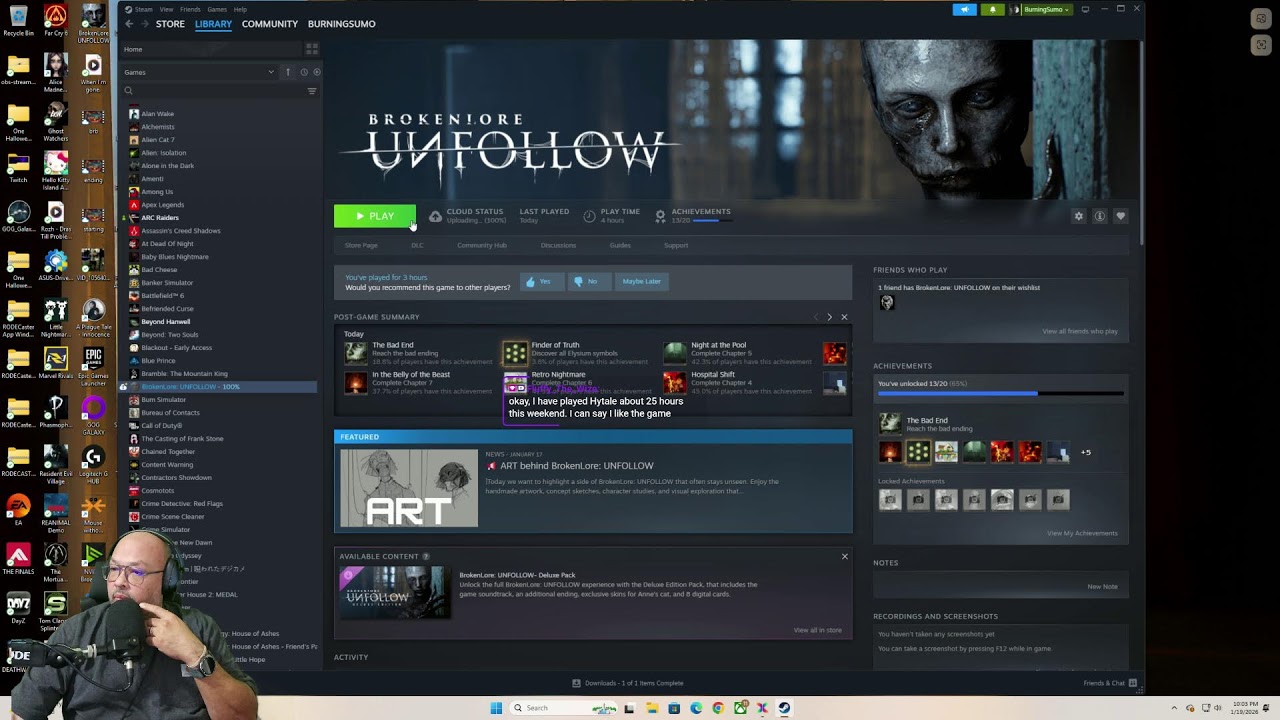Expand the Games filter dropdown
Image resolution: width=1280 pixels, height=720 pixels.
click(x=199, y=72)
